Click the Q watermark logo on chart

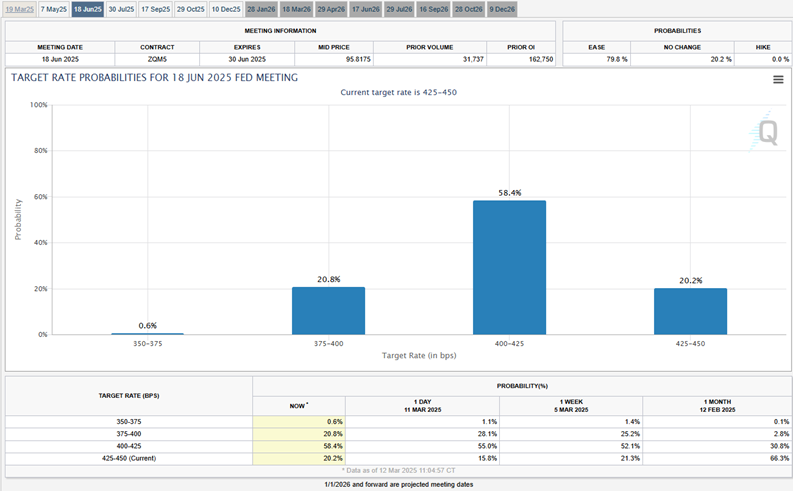click(x=765, y=132)
